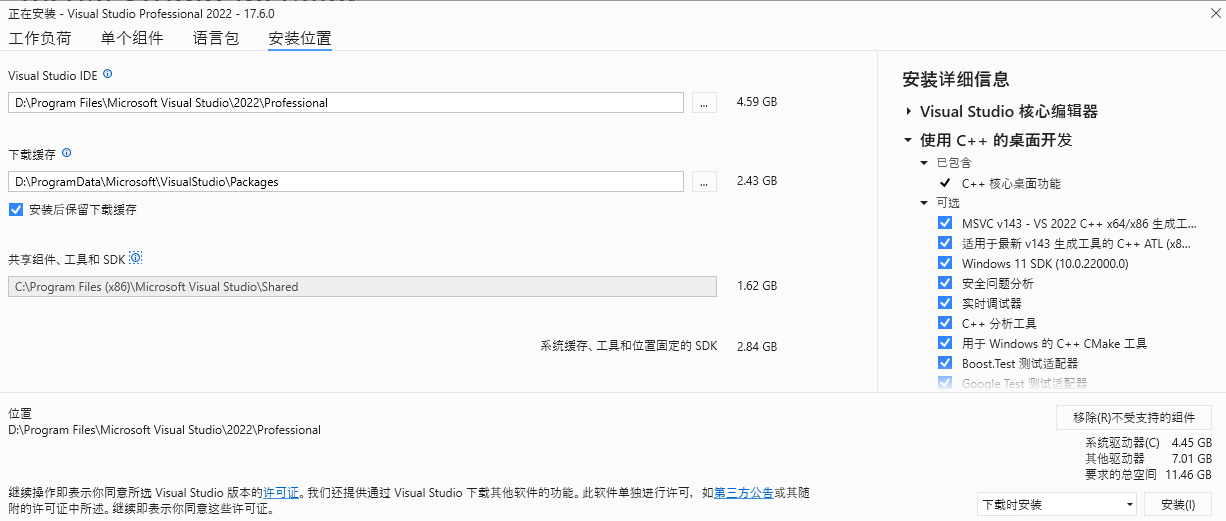
Task: Click the location path text under 位置
Action: click(165, 430)
